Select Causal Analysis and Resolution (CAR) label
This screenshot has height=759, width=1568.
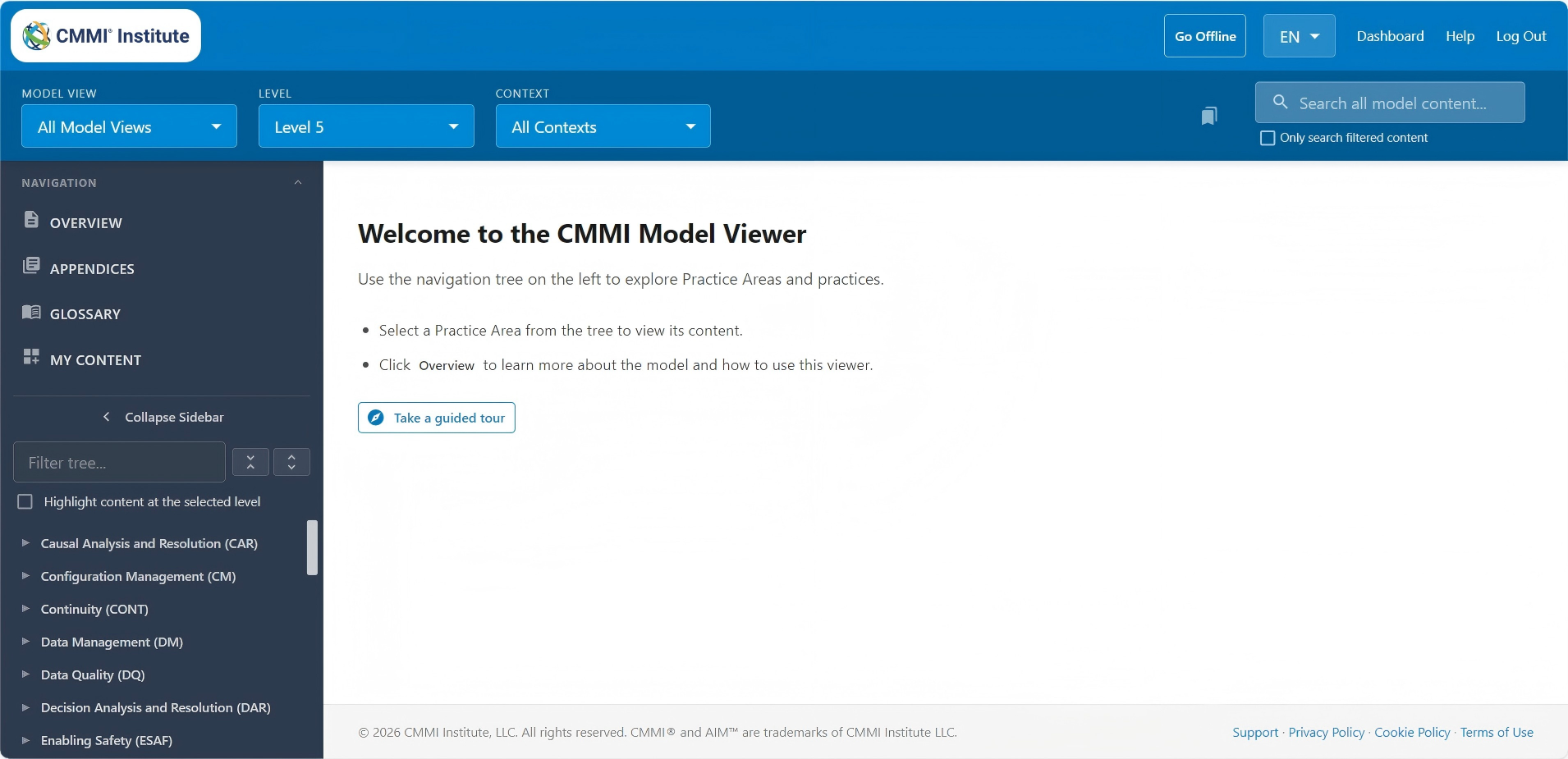click(x=149, y=543)
